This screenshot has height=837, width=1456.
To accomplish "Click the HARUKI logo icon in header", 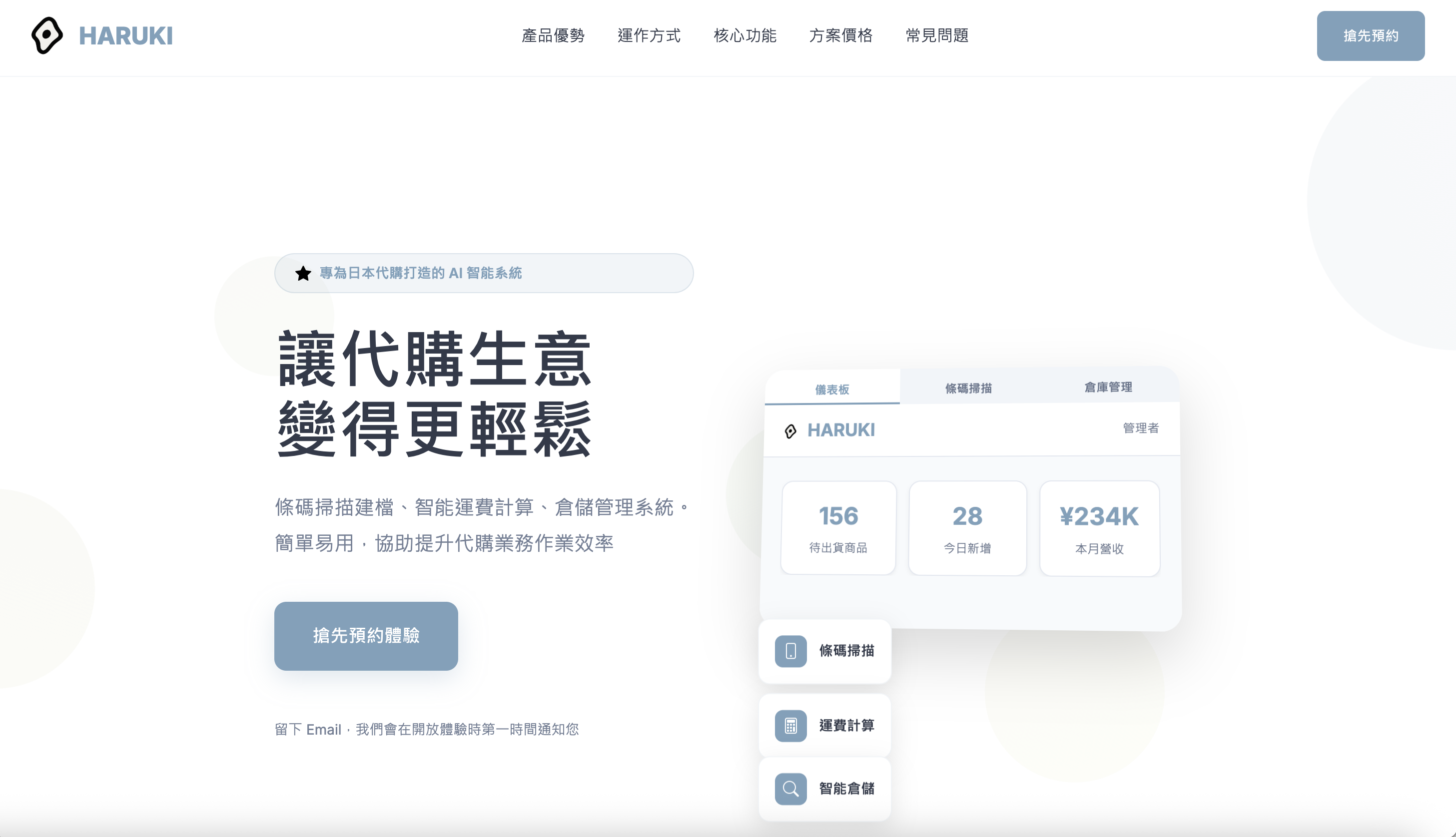I will (46, 35).
